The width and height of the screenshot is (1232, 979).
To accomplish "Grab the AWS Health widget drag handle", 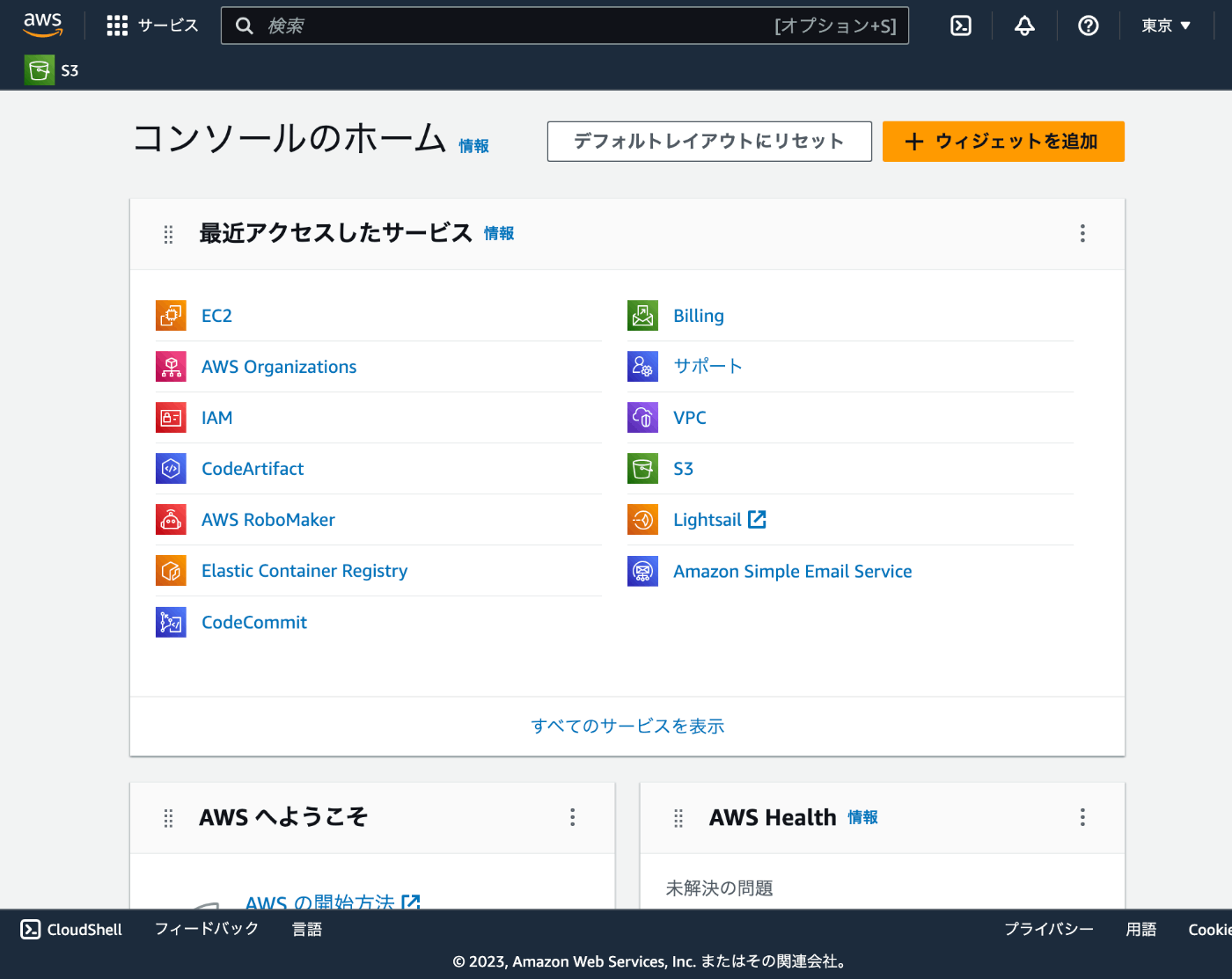I will point(678,818).
